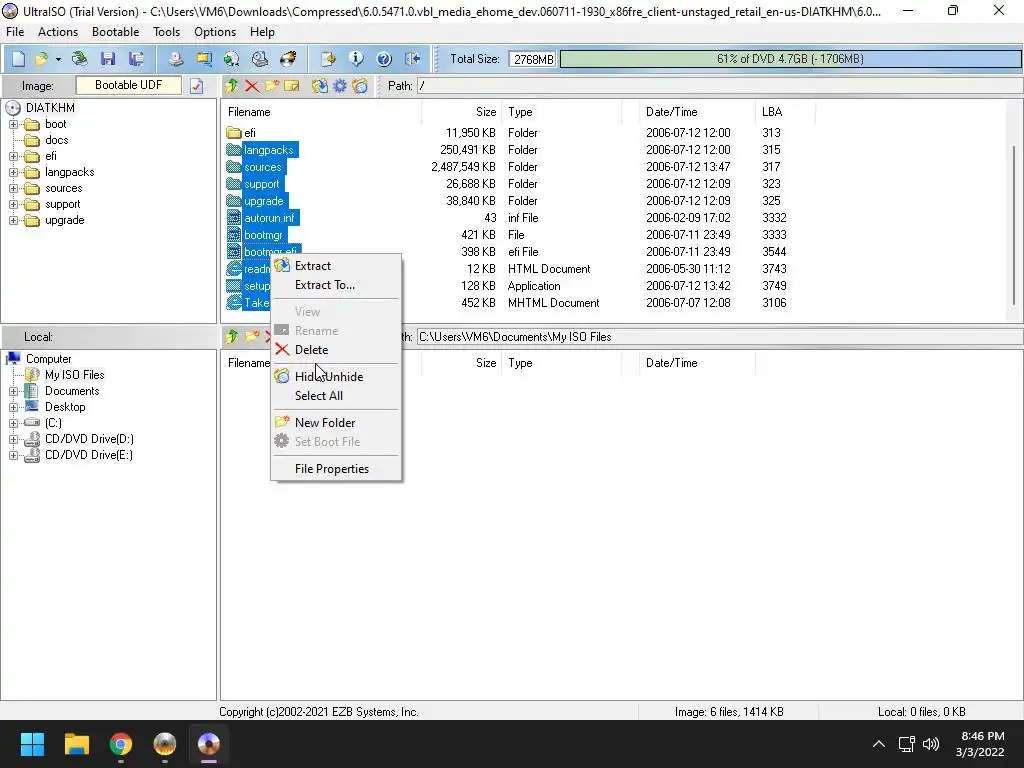Click the Set Boot File gear icon

[340, 86]
